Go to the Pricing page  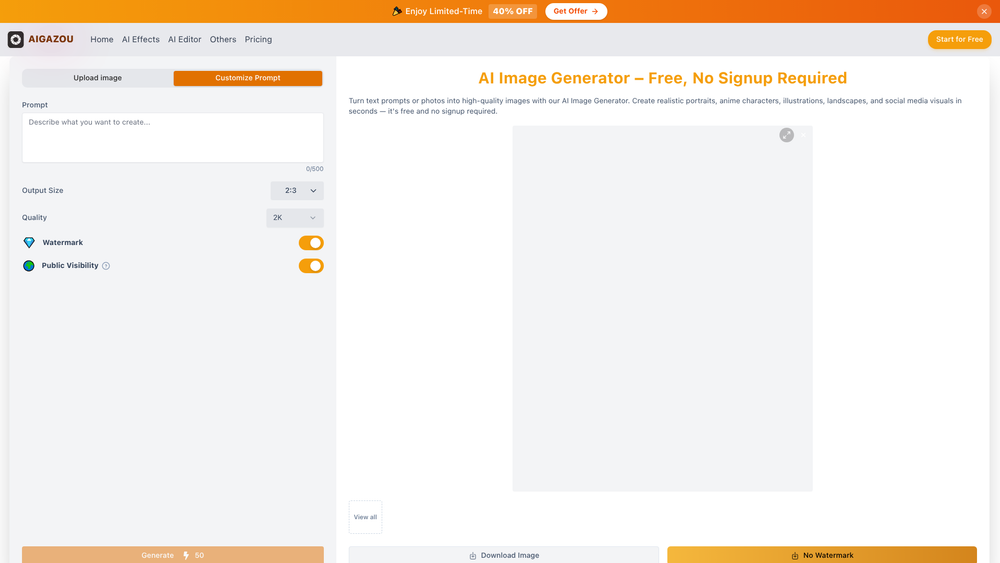258,40
